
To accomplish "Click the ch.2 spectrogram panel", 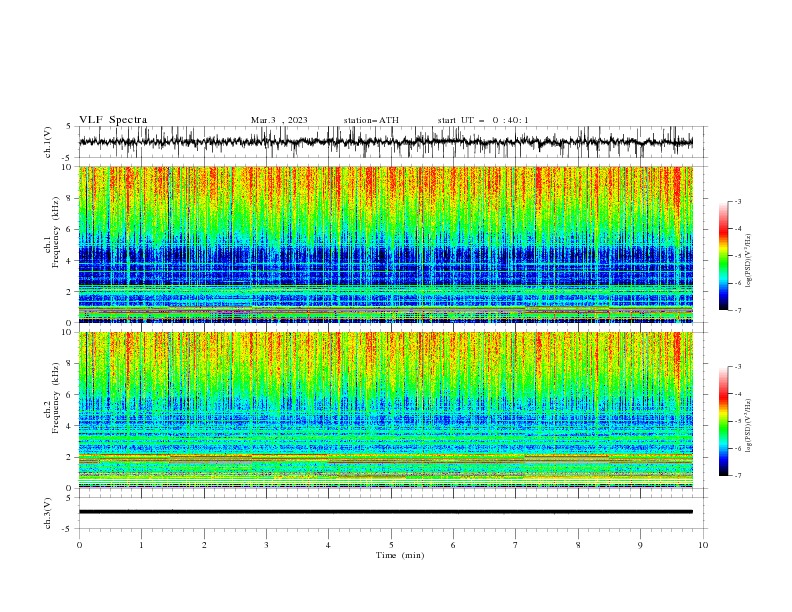I will (385, 410).
